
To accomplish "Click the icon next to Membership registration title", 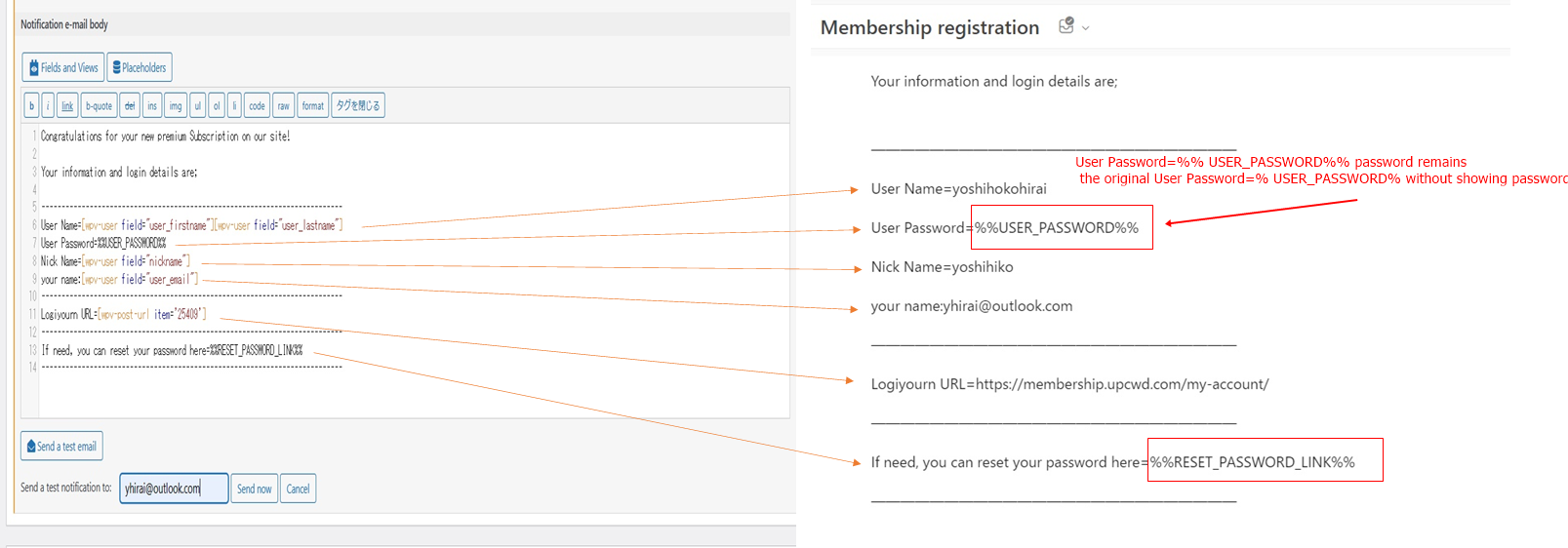I will point(1066,26).
